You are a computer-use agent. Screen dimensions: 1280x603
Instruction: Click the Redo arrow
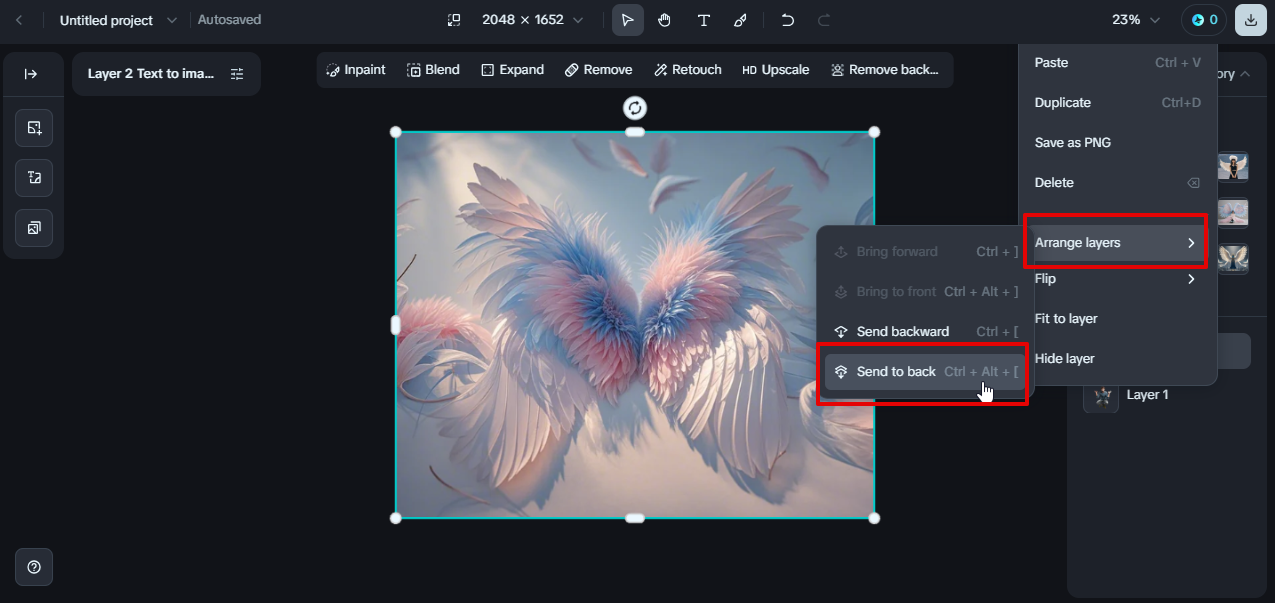[824, 20]
